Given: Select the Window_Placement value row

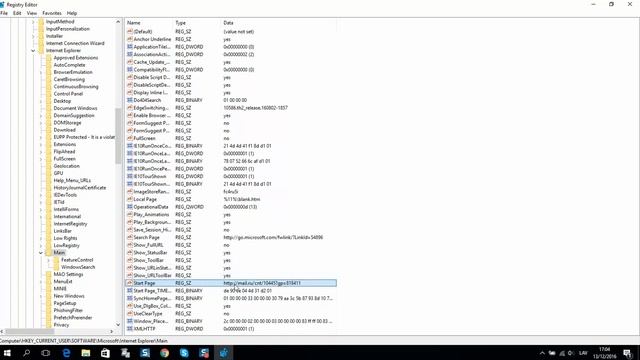Looking at the screenshot, I should [x=231, y=321].
